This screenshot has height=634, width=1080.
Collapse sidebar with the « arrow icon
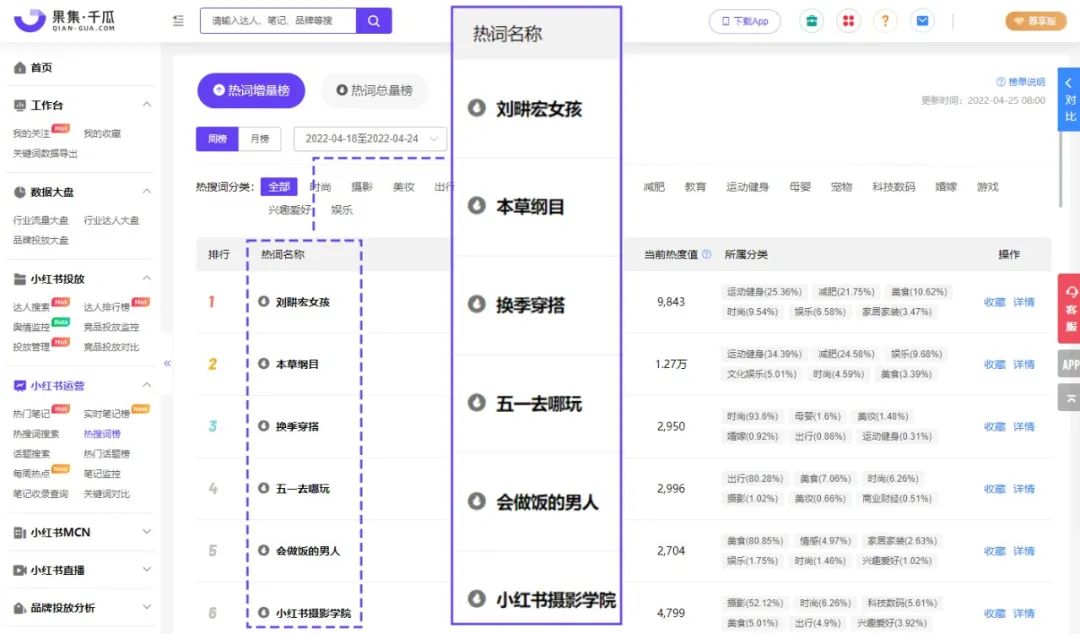167,363
